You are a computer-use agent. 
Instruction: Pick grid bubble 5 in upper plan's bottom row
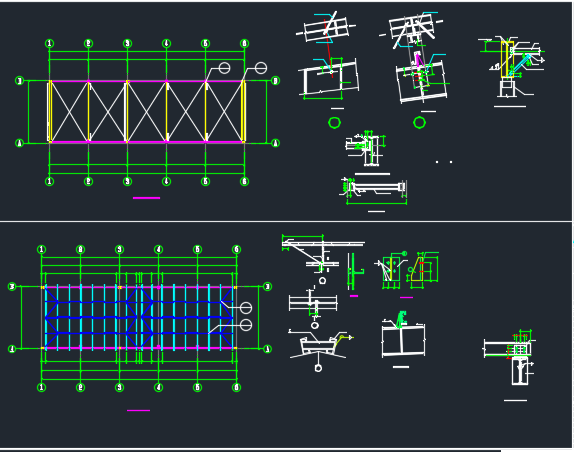pyautogui.click(x=205, y=181)
